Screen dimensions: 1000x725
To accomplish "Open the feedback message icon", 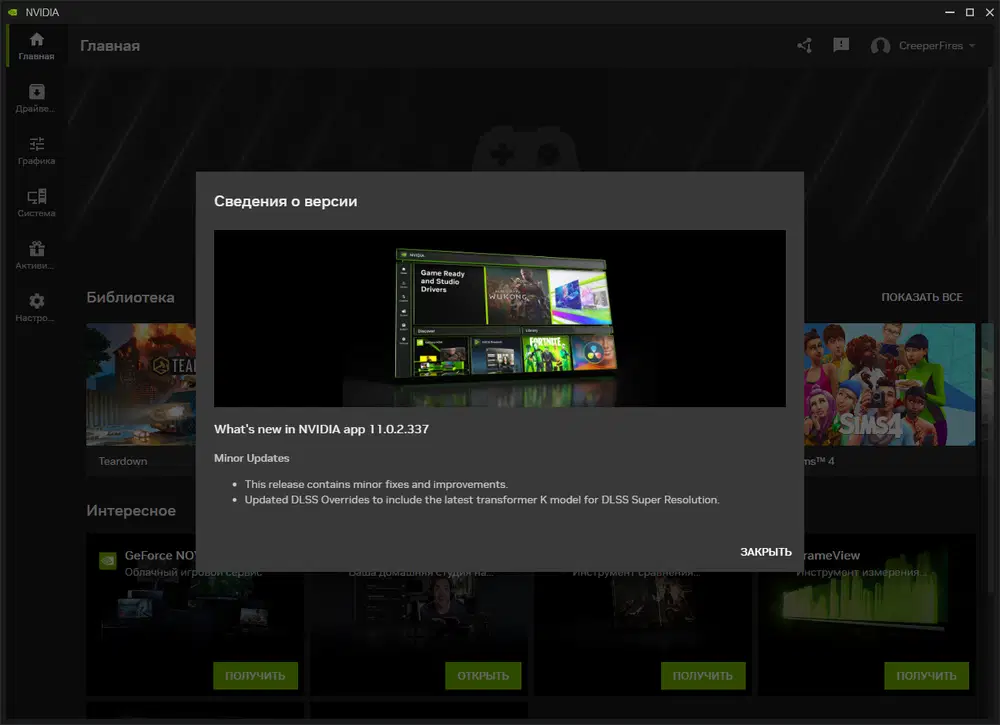I will (841, 45).
